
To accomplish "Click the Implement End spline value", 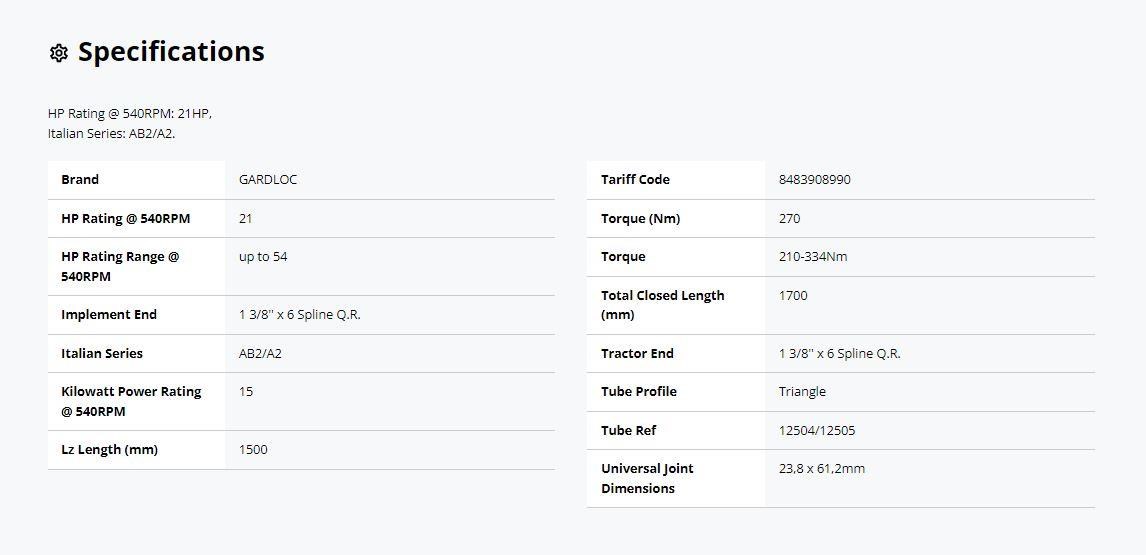I will [x=300, y=315].
